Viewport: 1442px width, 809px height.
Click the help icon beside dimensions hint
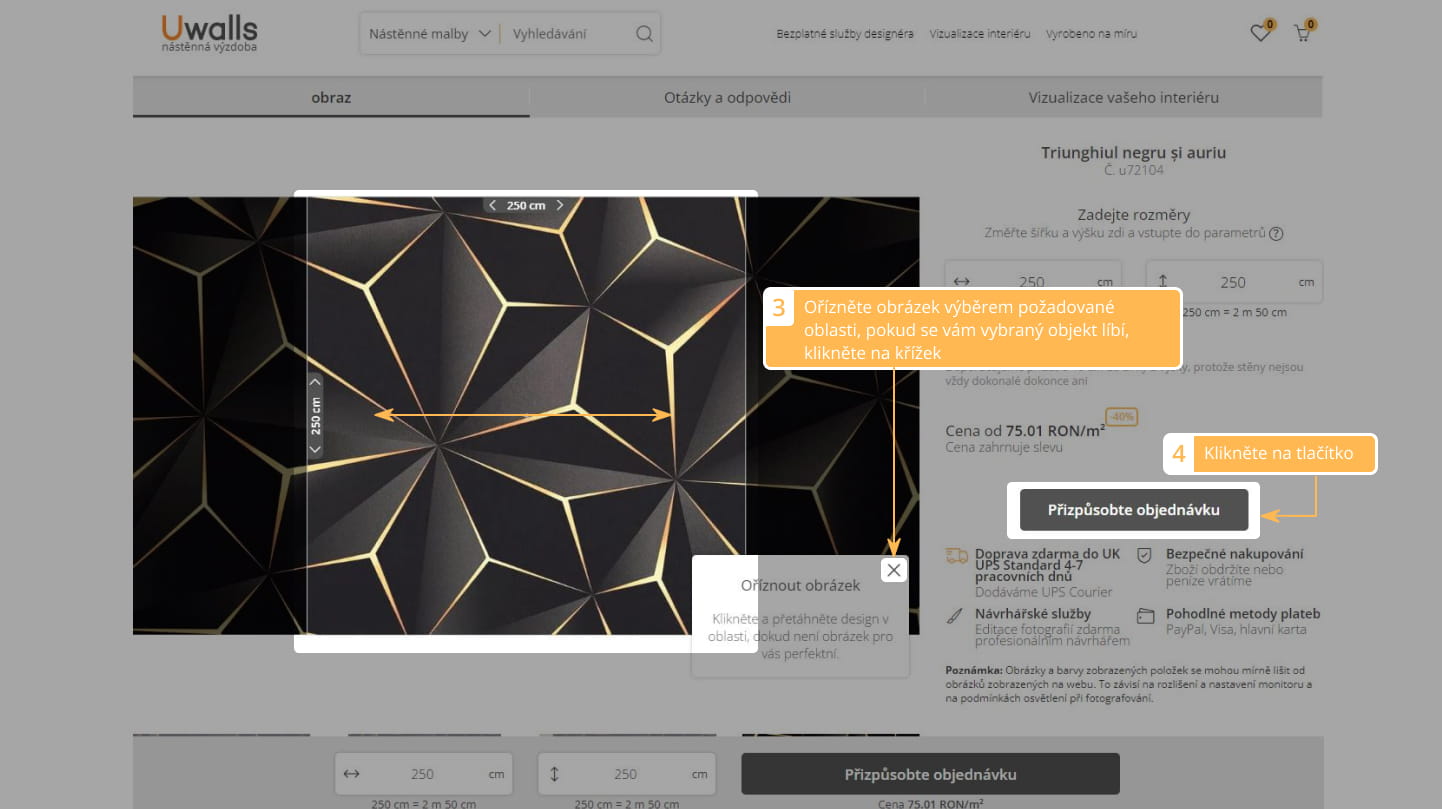click(1275, 234)
